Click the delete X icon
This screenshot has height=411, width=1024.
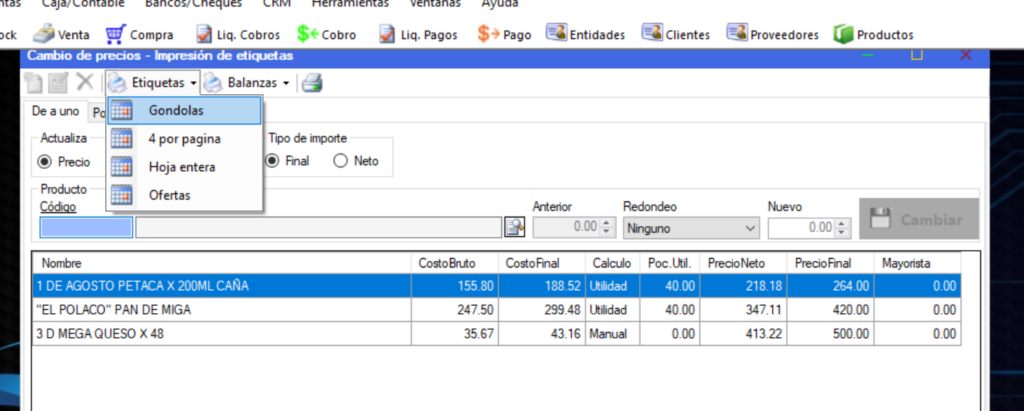coord(85,82)
